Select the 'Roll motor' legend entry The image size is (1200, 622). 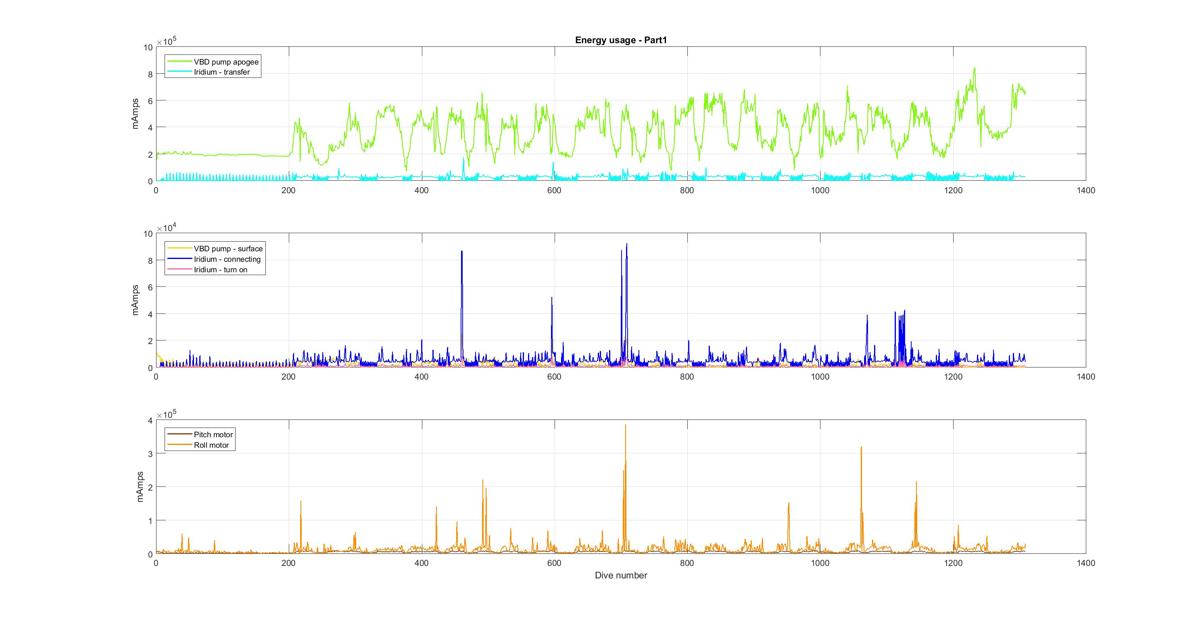pos(212,445)
